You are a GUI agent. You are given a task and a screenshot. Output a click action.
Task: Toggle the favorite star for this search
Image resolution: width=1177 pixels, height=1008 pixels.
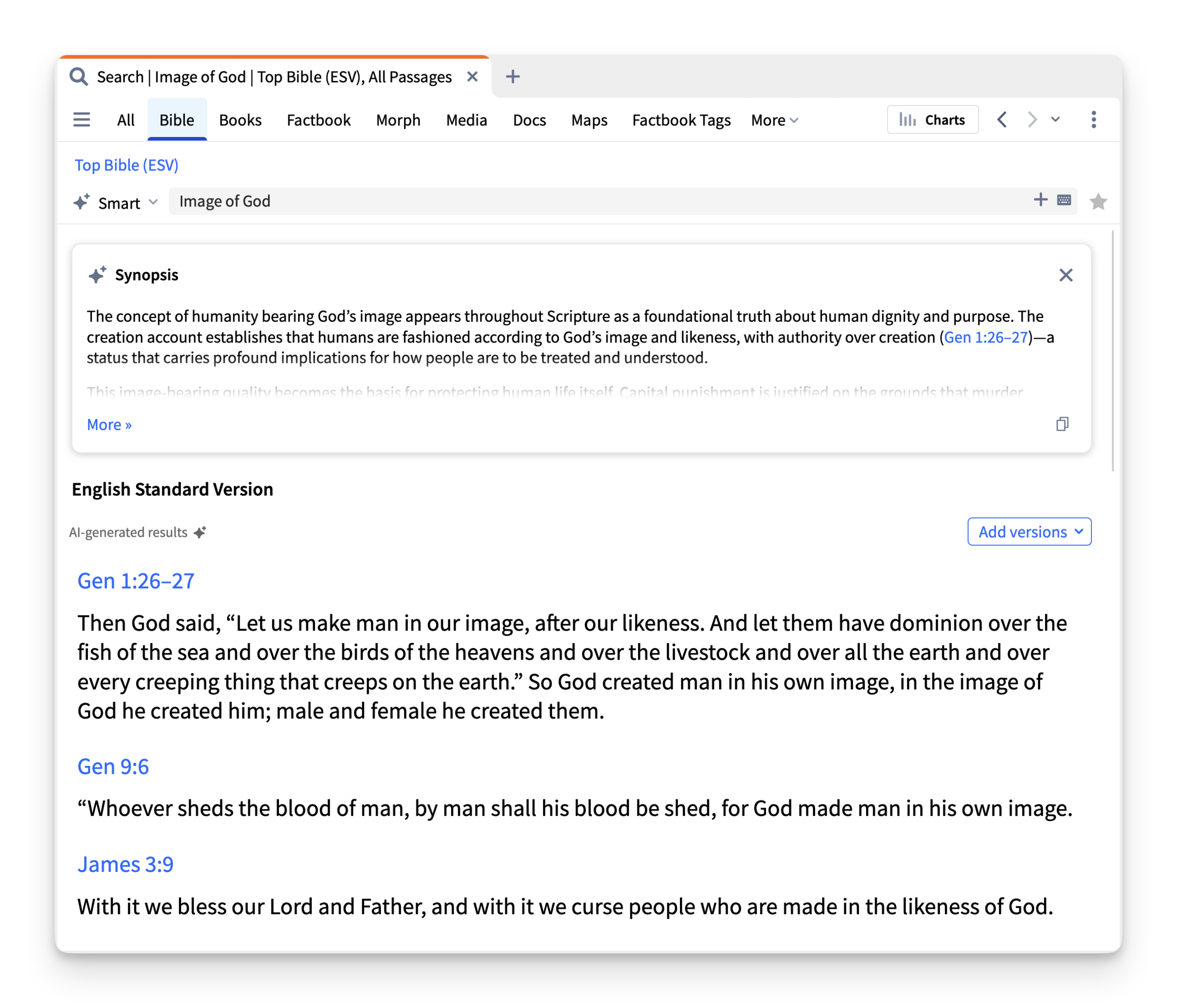(x=1098, y=202)
